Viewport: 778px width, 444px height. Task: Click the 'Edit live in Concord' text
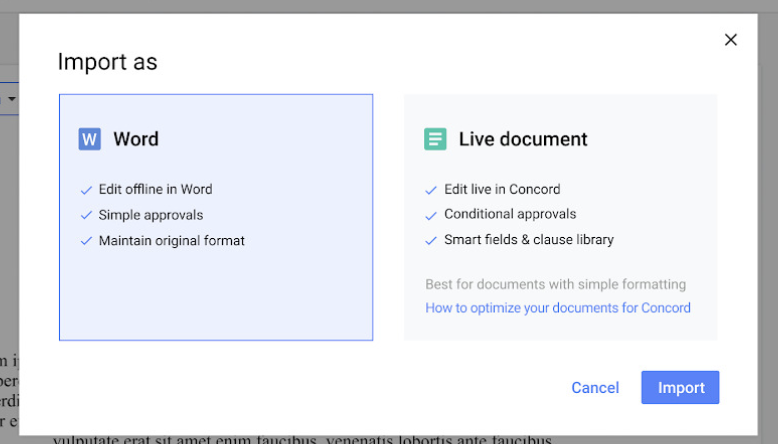(502, 189)
